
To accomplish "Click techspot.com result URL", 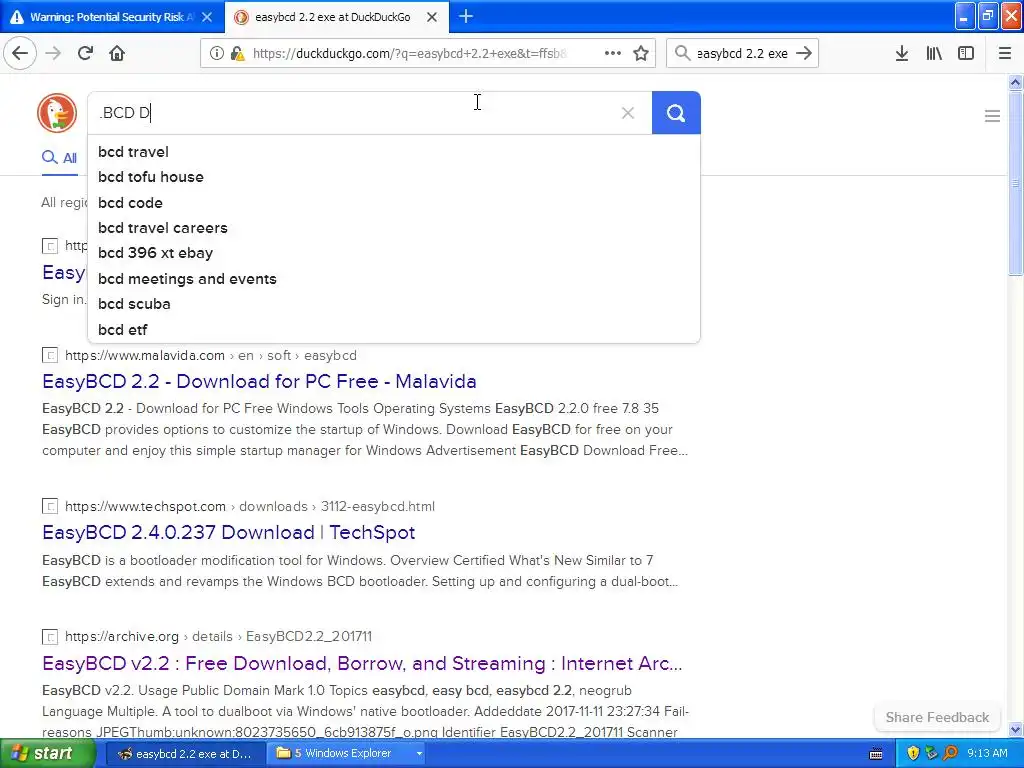I will [250, 507].
